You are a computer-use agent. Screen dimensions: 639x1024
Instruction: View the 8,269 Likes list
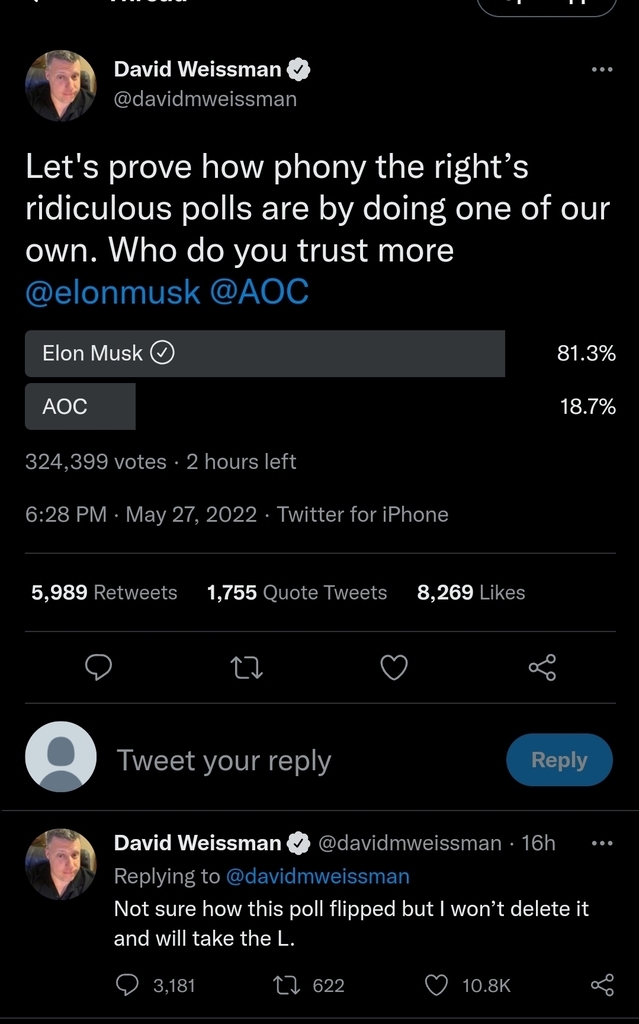[470, 592]
